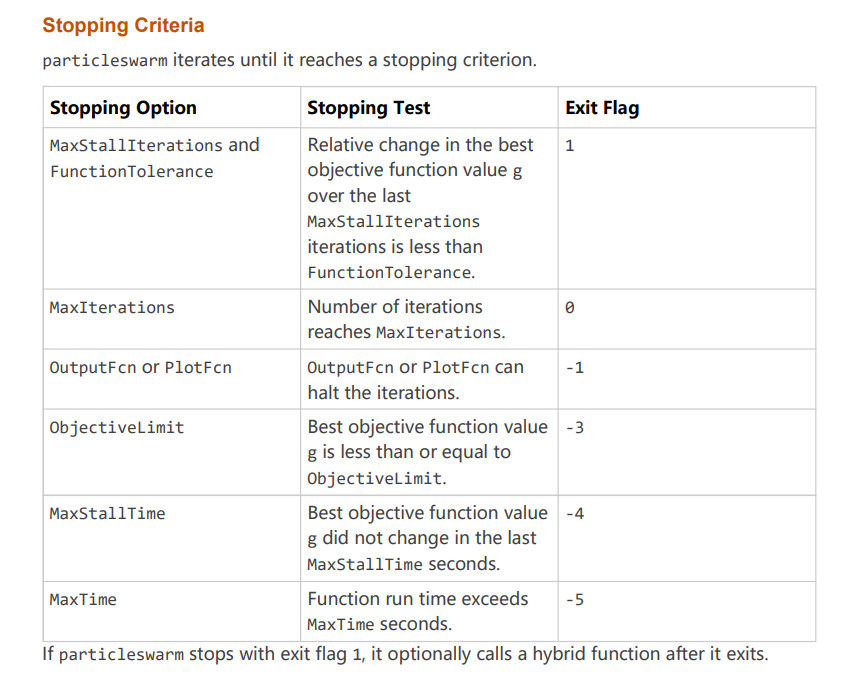Click the Stopping Test column header
841x689 pixels.
click(368, 108)
